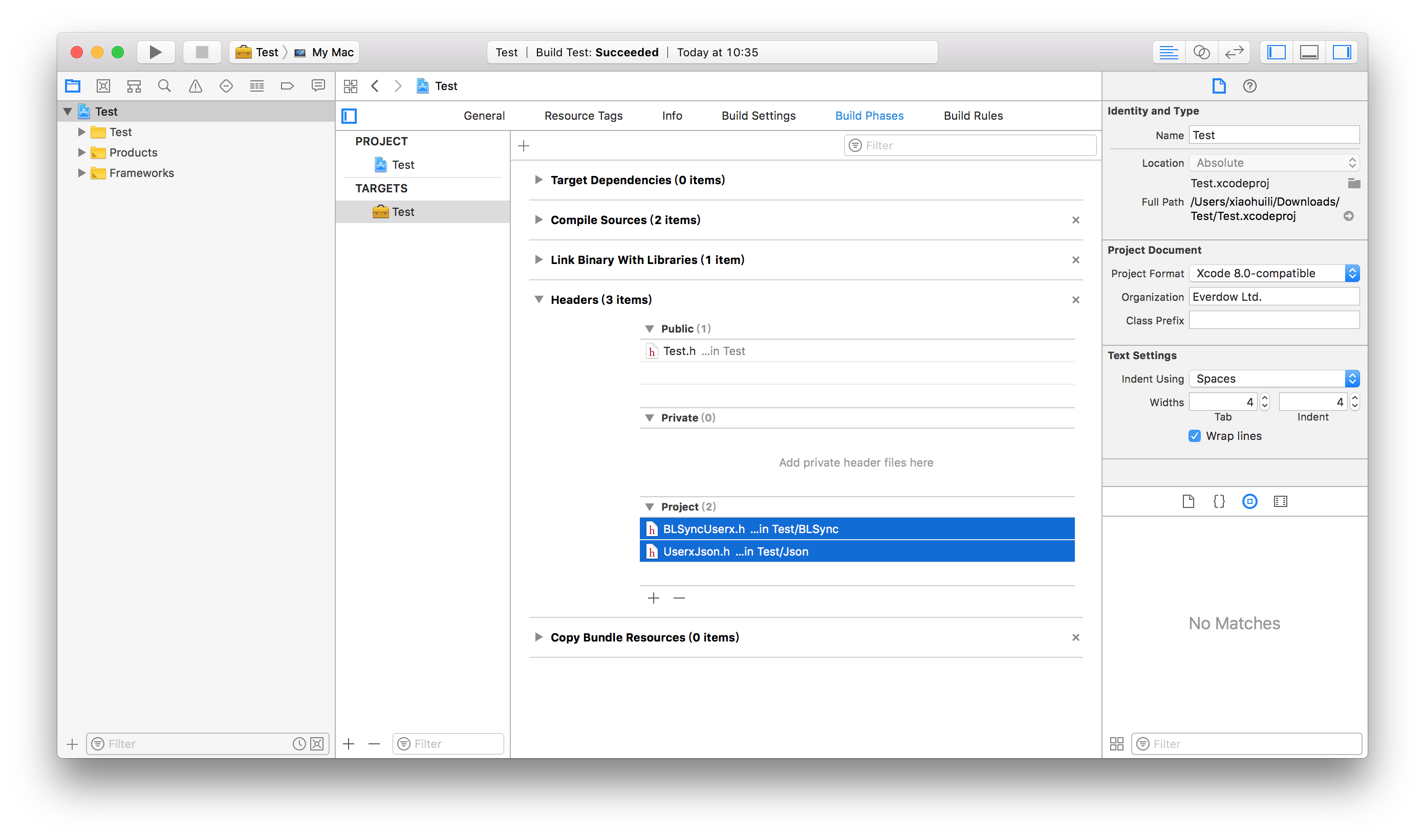Remove selected headers with minus button

(x=679, y=599)
